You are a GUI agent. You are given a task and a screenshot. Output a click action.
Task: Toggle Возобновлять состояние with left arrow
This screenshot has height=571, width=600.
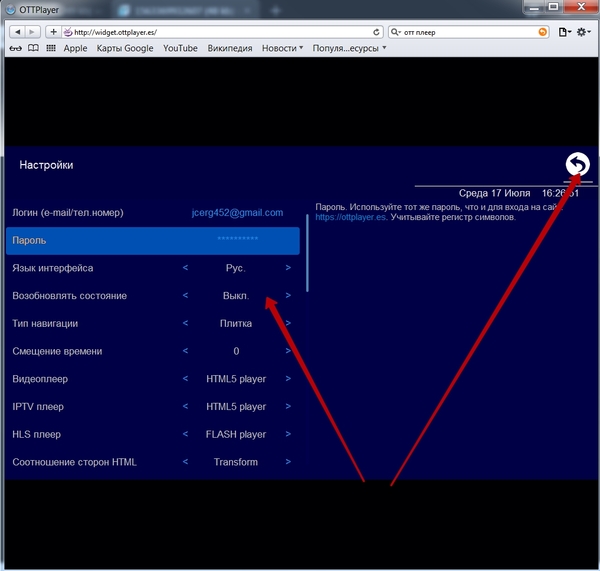tap(185, 295)
